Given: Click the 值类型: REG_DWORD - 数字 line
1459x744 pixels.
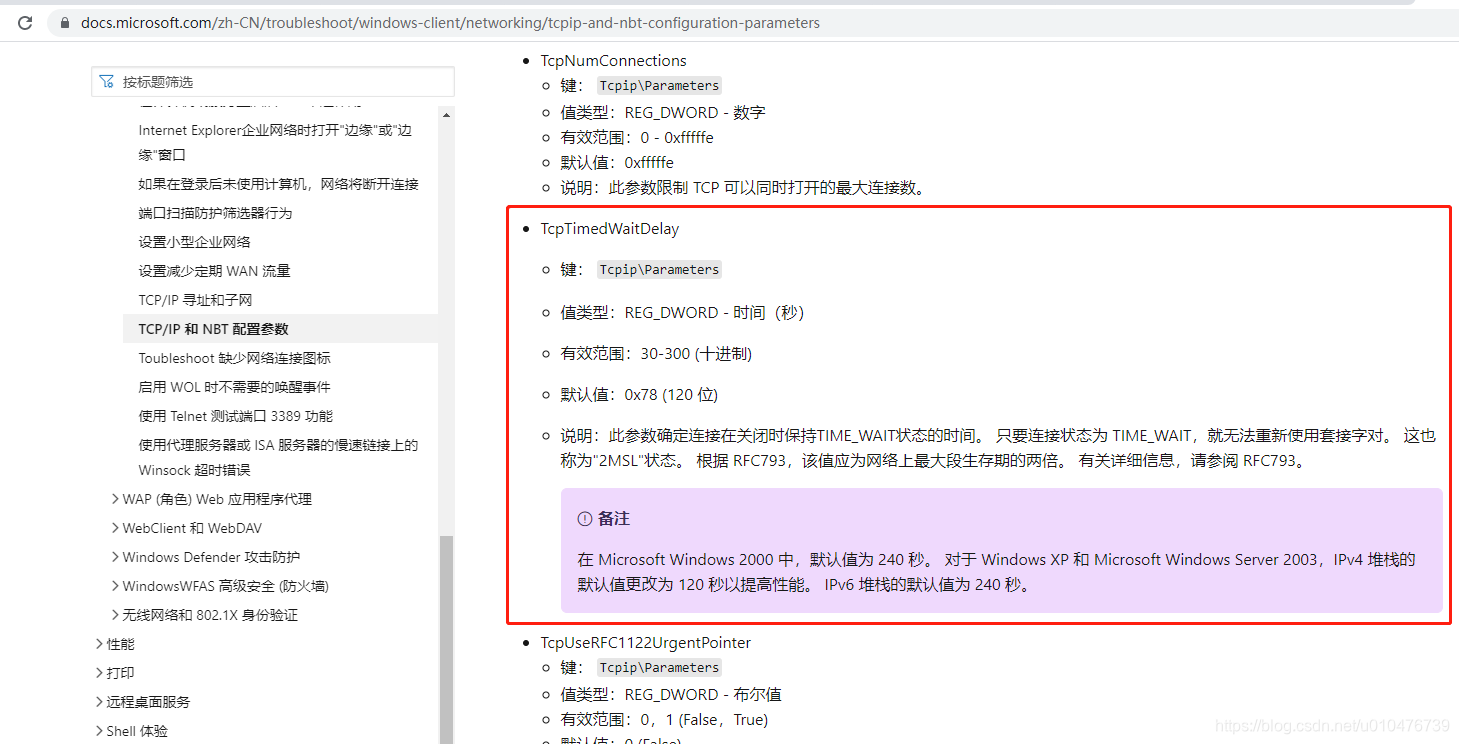Looking at the screenshot, I should tap(663, 113).
